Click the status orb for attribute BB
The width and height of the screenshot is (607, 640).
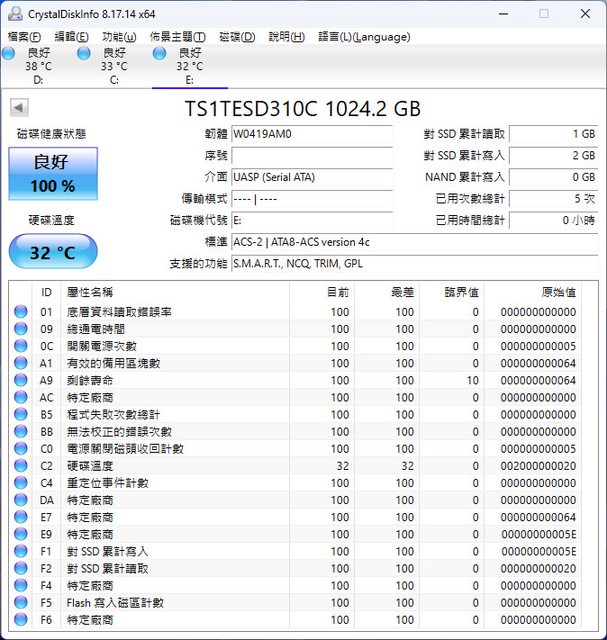click(x=20, y=432)
